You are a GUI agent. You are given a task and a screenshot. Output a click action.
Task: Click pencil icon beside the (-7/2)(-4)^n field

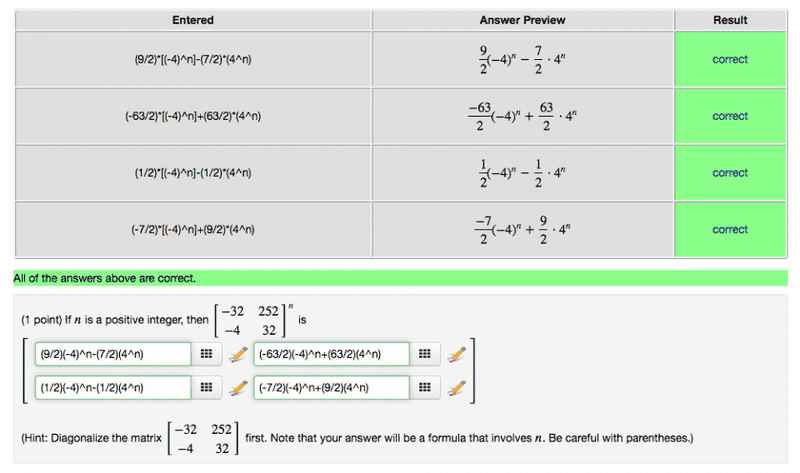[x=457, y=388]
